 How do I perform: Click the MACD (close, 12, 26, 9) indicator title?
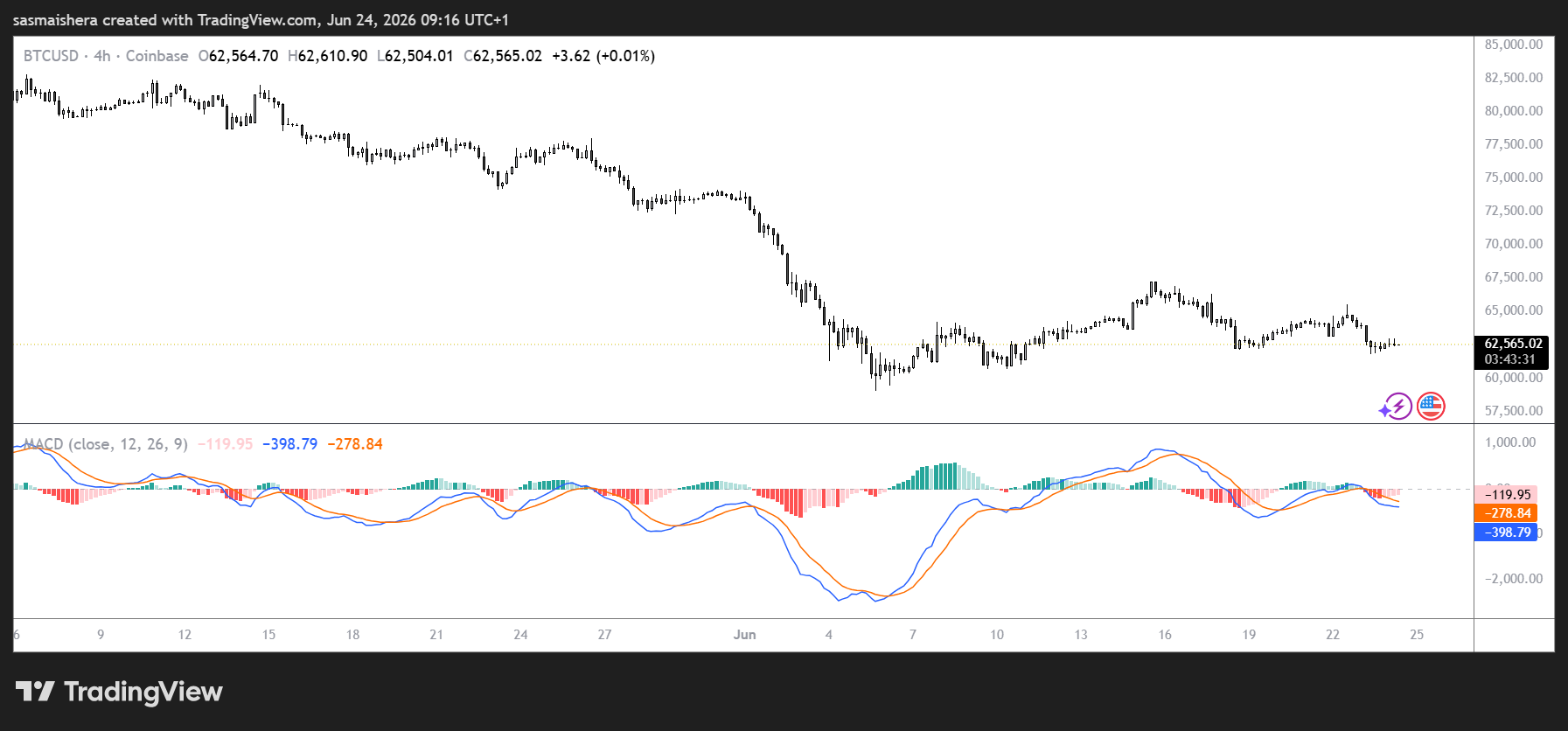point(106,444)
